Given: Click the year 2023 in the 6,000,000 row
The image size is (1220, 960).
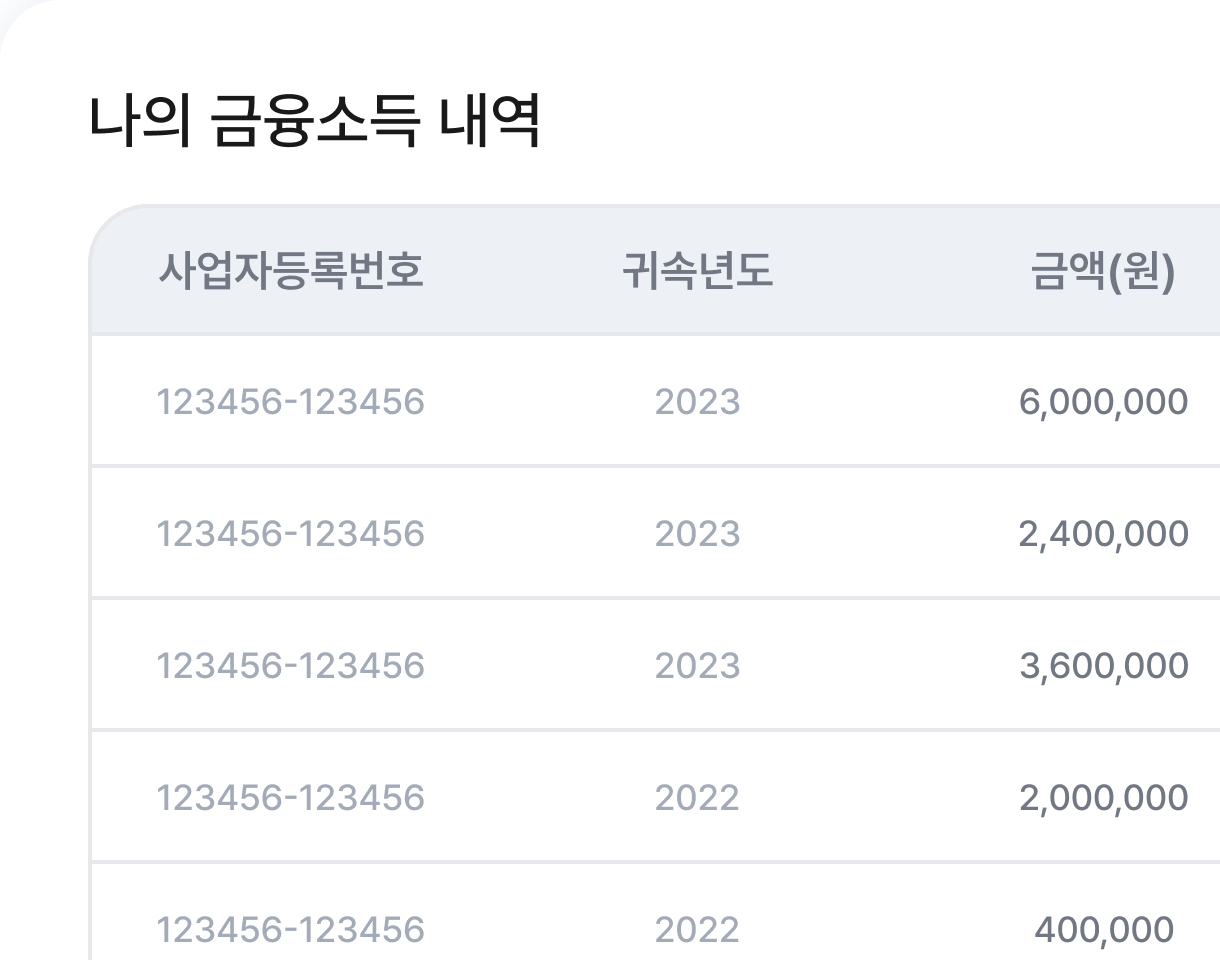Looking at the screenshot, I should [x=698, y=402].
